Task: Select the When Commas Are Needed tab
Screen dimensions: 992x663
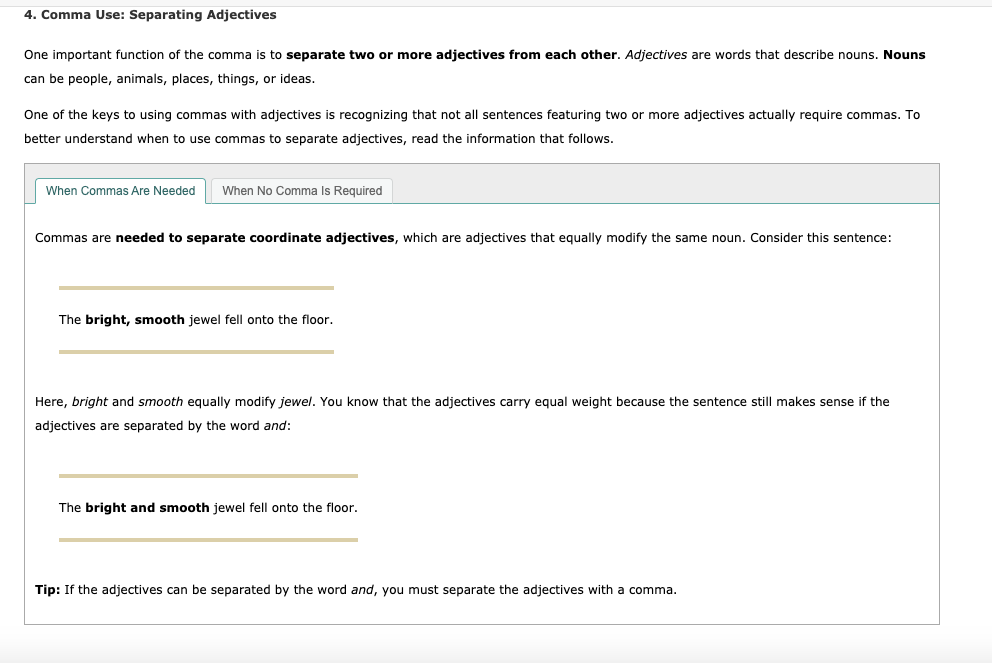Action: (119, 190)
